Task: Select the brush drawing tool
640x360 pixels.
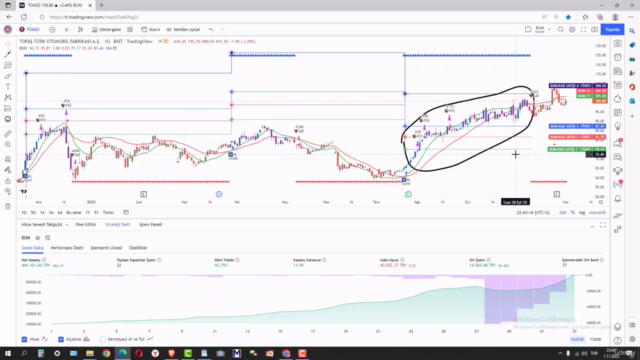Action: pos(8,76)
